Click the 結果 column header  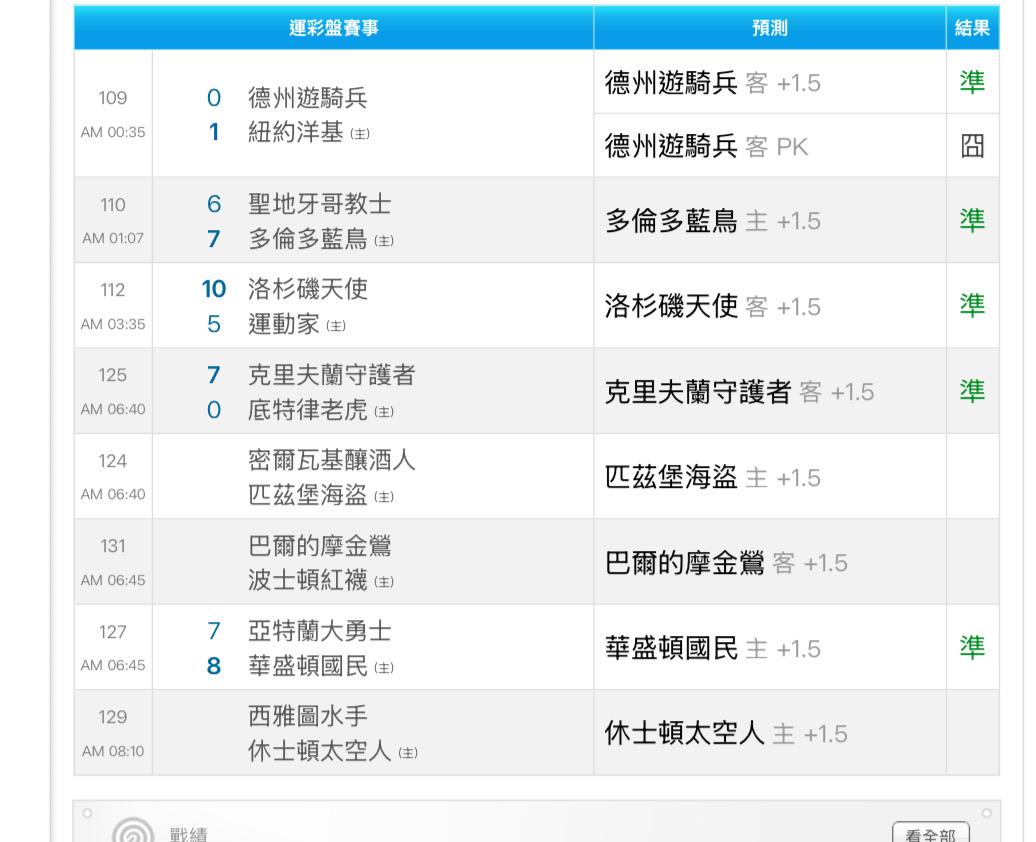click(x=973, y=28)
